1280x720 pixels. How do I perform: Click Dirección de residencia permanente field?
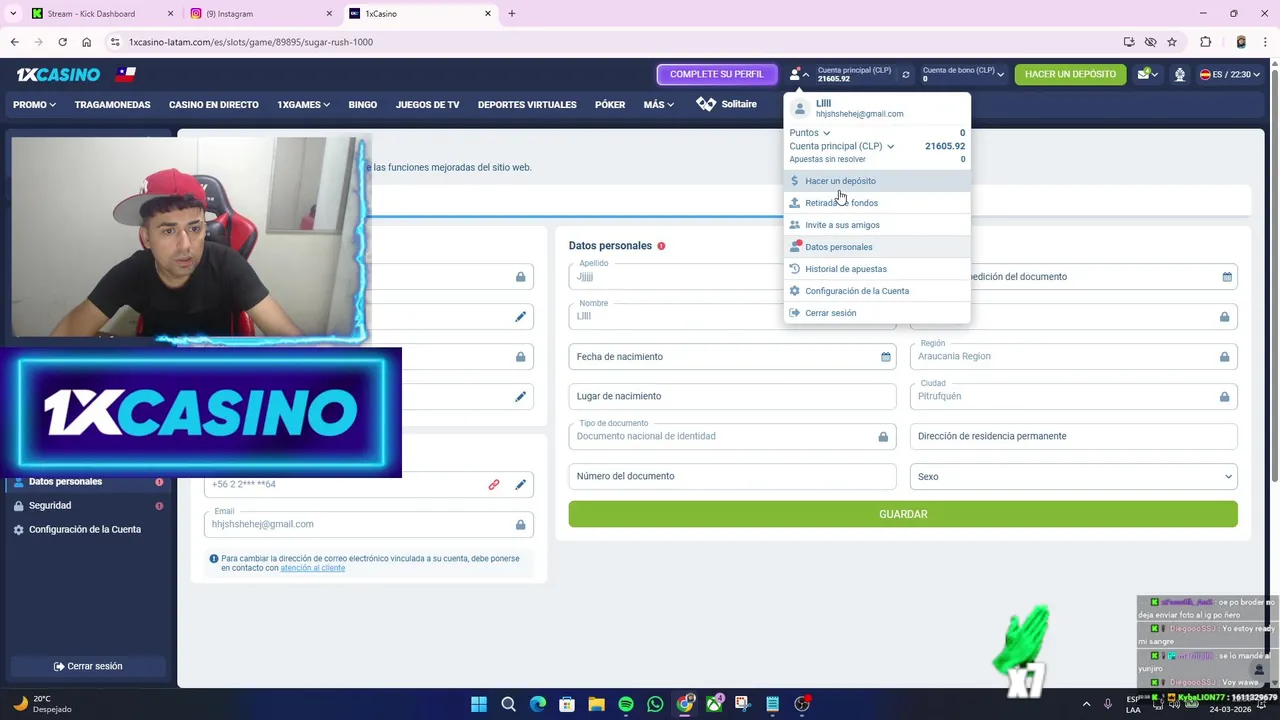[x=1073, y=437]
